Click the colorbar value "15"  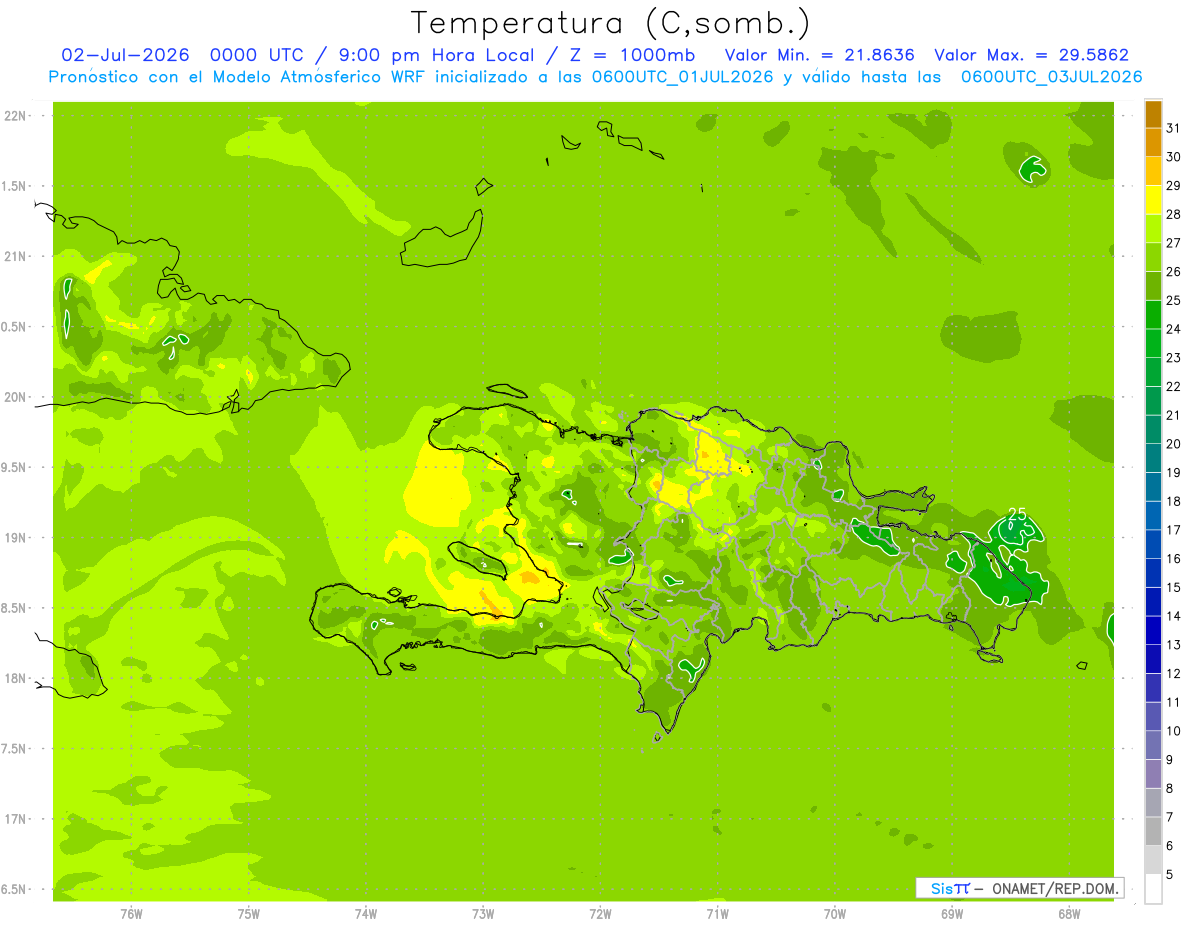point(1173,587)
